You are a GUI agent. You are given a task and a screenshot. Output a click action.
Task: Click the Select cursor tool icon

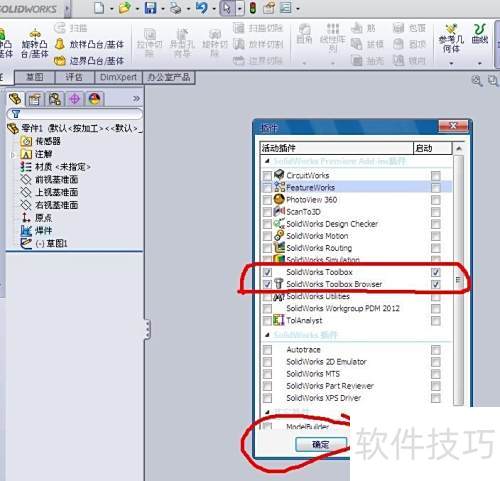pyautogui.click(x=227, y=8)
